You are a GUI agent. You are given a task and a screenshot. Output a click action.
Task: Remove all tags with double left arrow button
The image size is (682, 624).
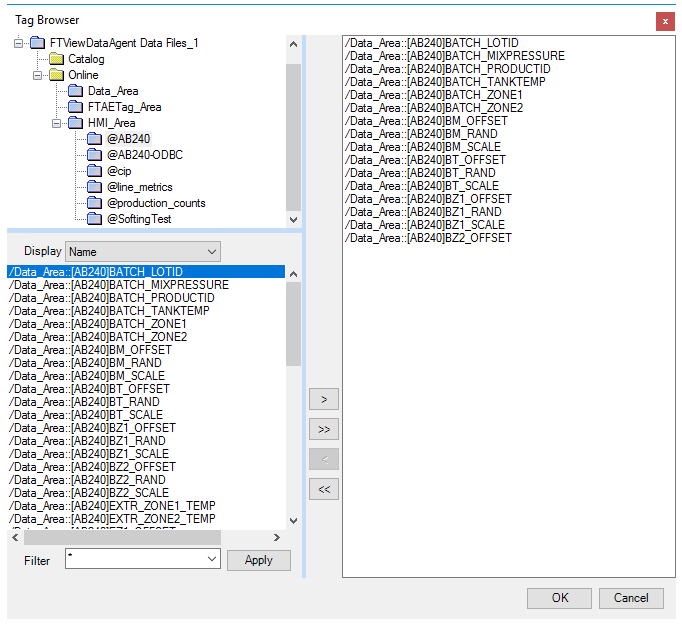tap(324, 490)
